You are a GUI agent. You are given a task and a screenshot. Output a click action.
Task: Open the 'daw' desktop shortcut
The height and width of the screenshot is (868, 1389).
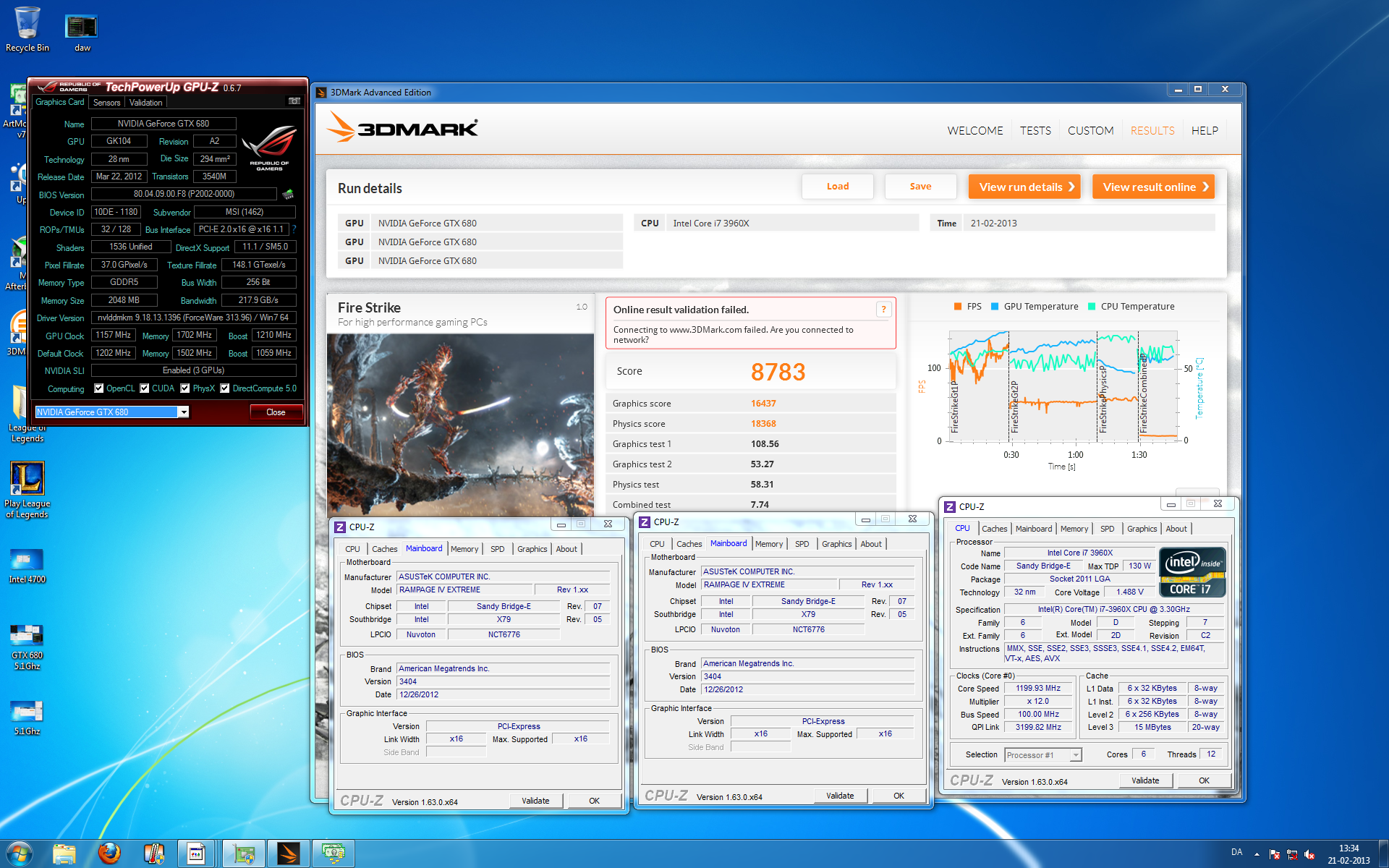[82, 33]
